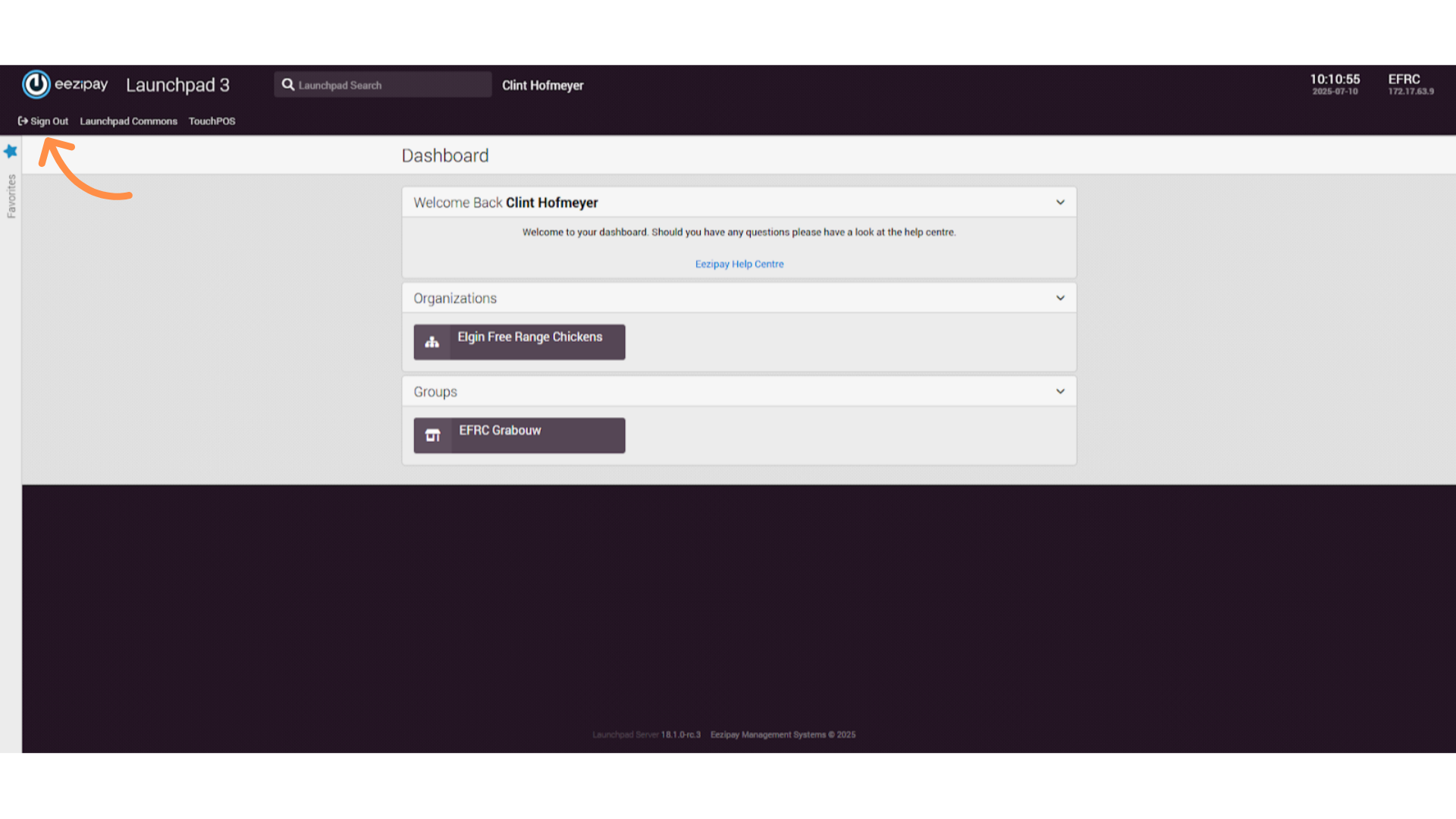Open the Favorites star icon
Screen dimensions: 1456x819
point(11,151)
